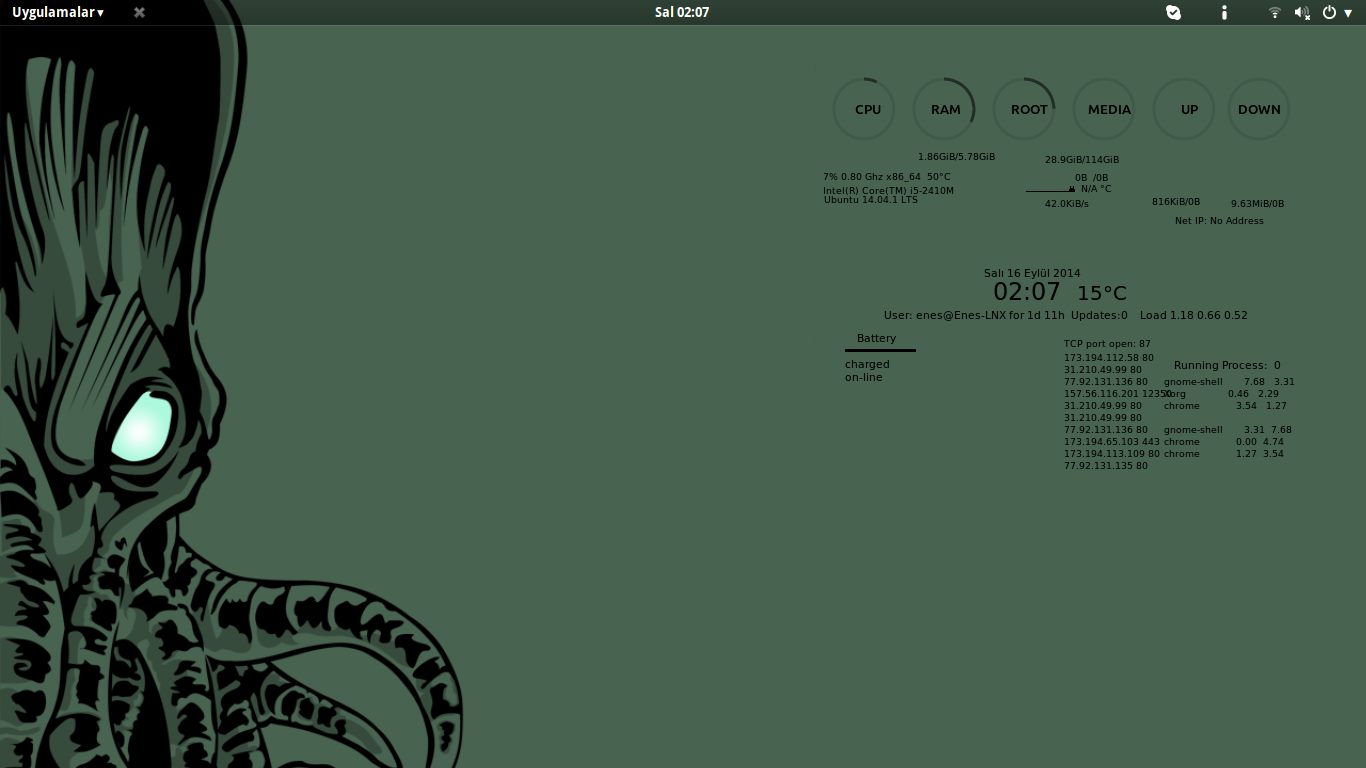Click the Xorg process row
This screenshot has height=768, width=1366.
point(1221,394)
